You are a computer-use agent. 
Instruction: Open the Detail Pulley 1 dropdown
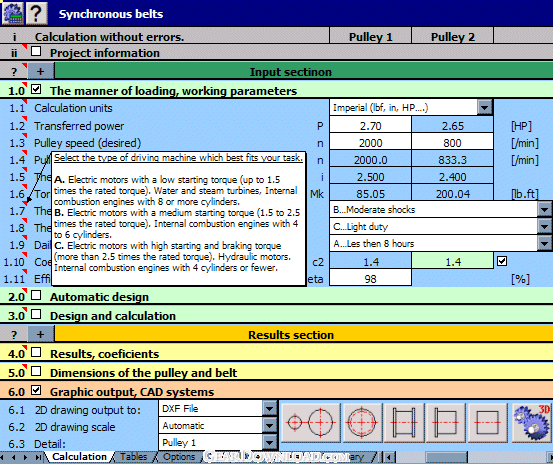269,442
